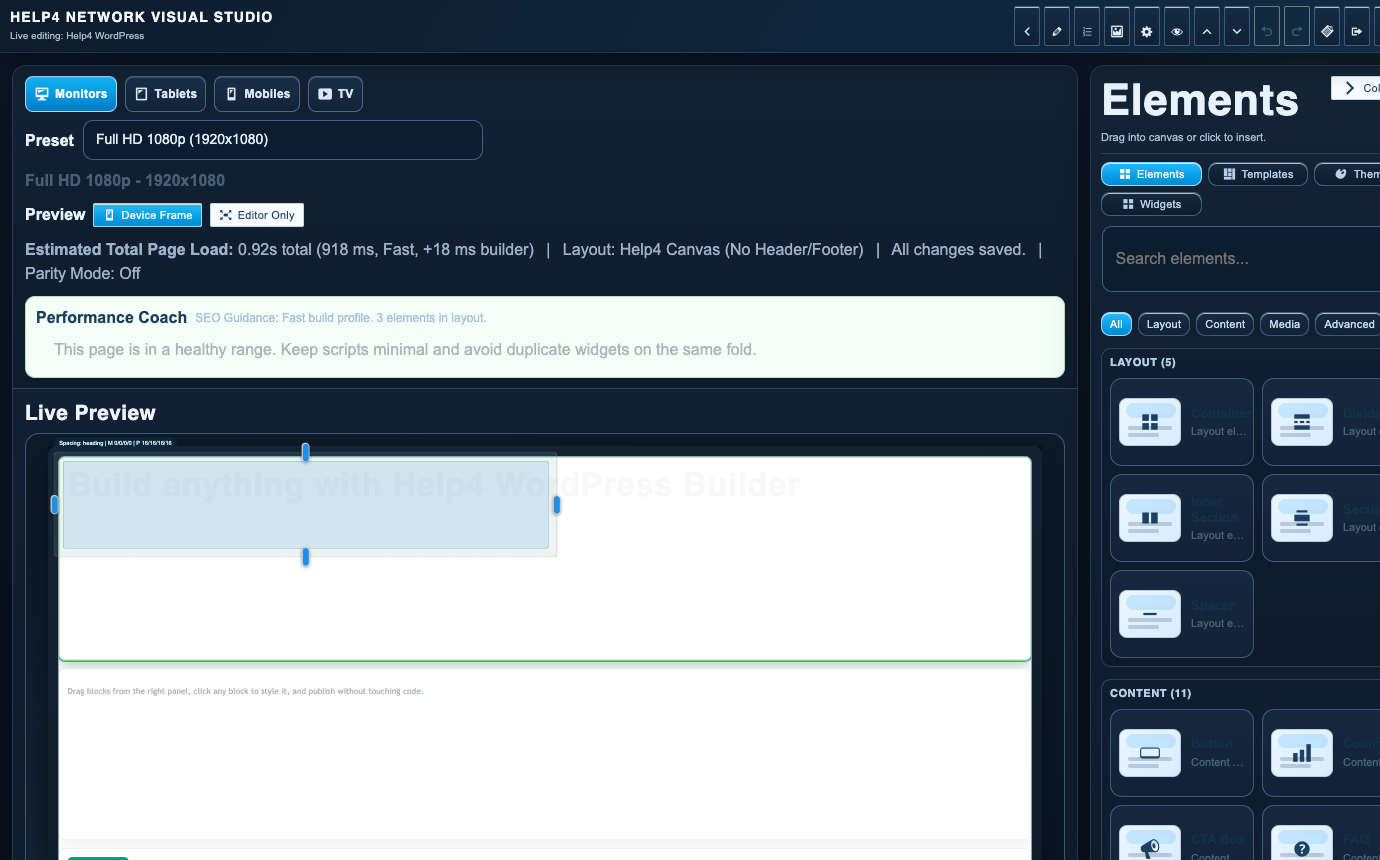The height and width of the screenshot is (860, 1380).
Task: Select Editor Only preview mode
Action: pos(257,215)
